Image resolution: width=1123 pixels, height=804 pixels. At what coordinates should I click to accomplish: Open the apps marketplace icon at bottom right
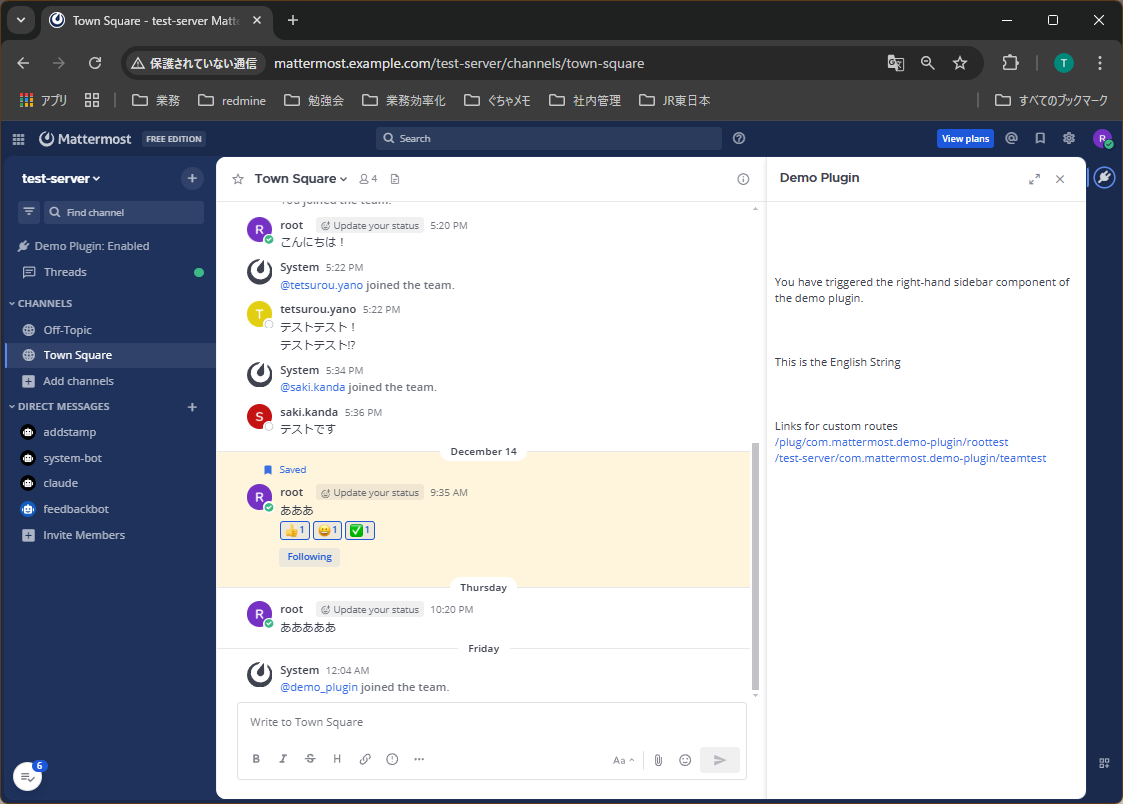click(x=1104, y=763)
